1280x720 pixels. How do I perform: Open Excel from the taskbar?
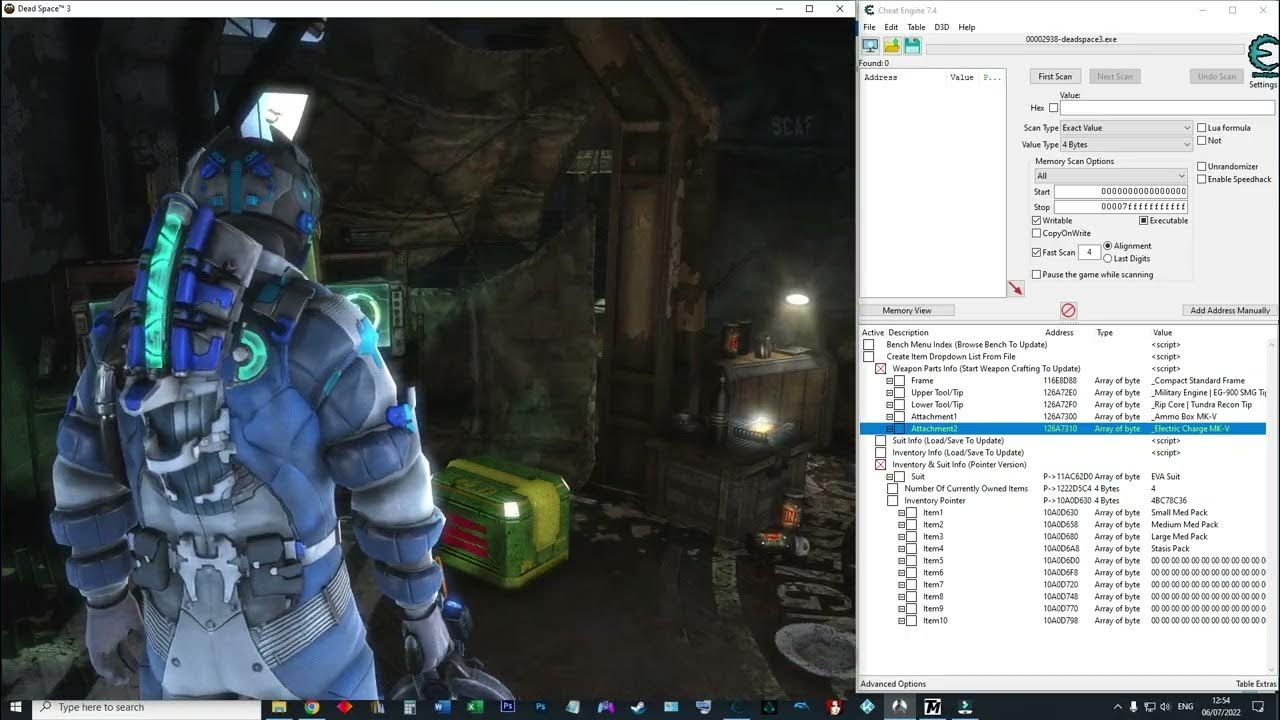(475, 707)
